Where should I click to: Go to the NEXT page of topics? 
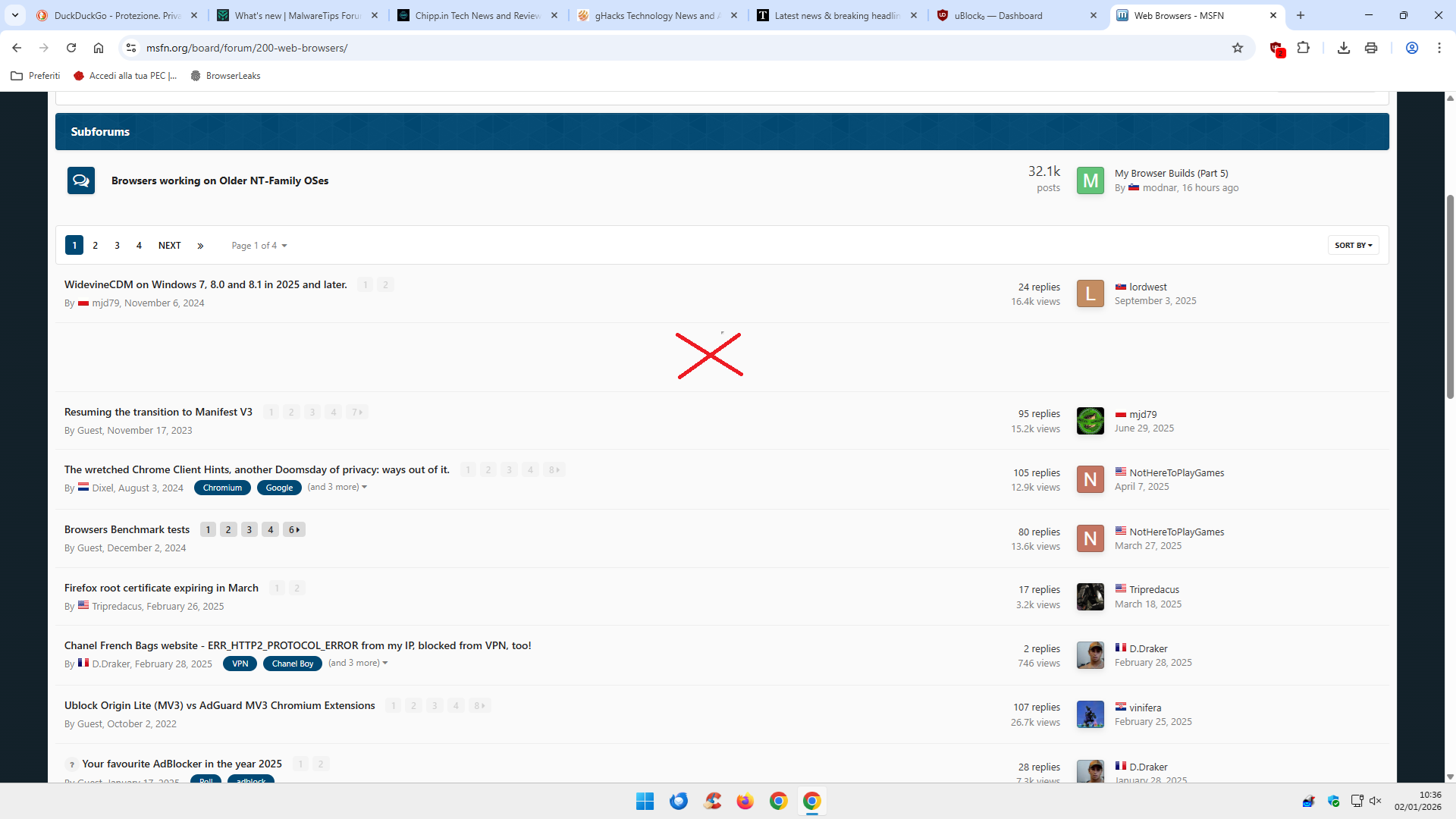pyautogui.click(x=169, y=246)
